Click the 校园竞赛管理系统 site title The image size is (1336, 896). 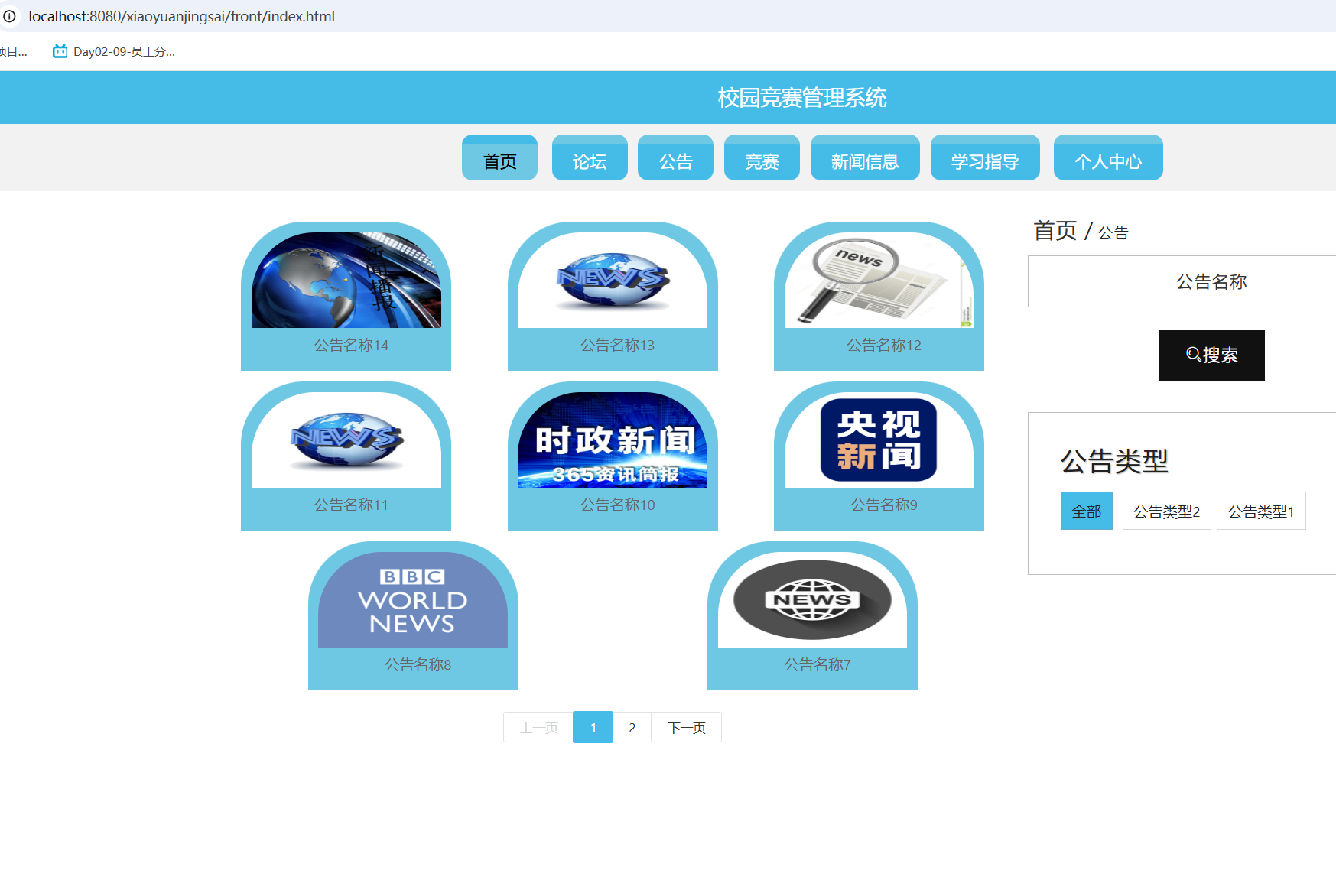pyautogui.click(x=801, y=98)
